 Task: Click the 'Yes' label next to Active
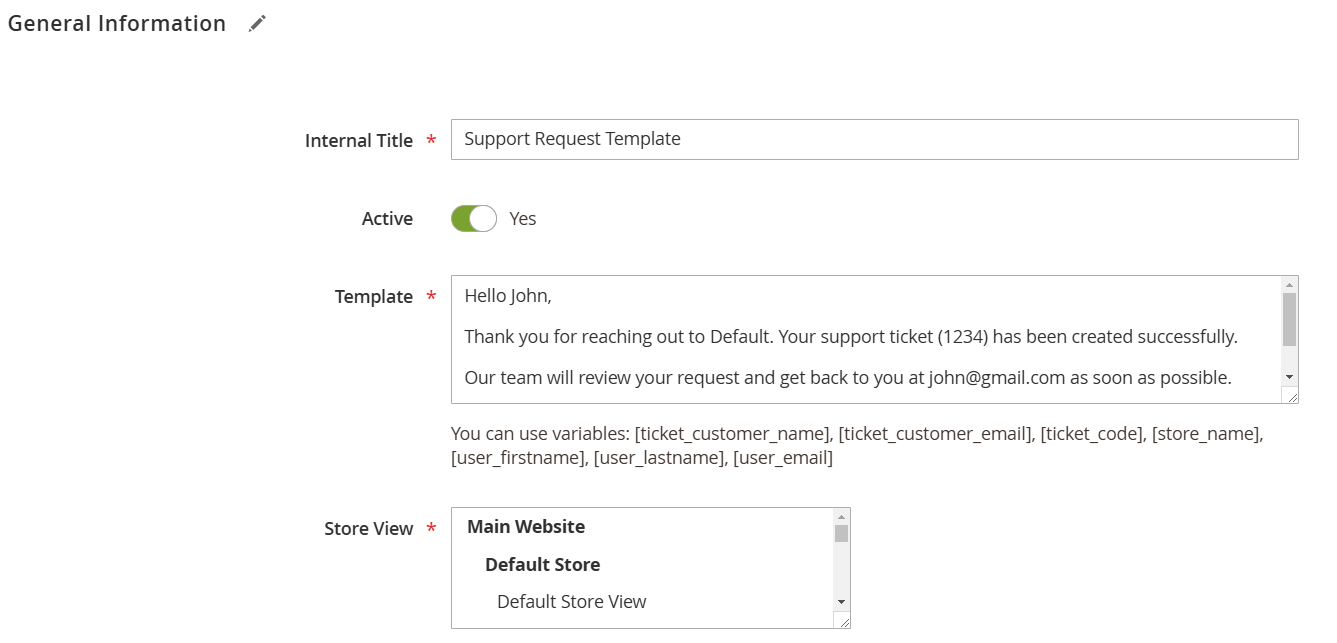pyautogui.click(x=523, y=219)
